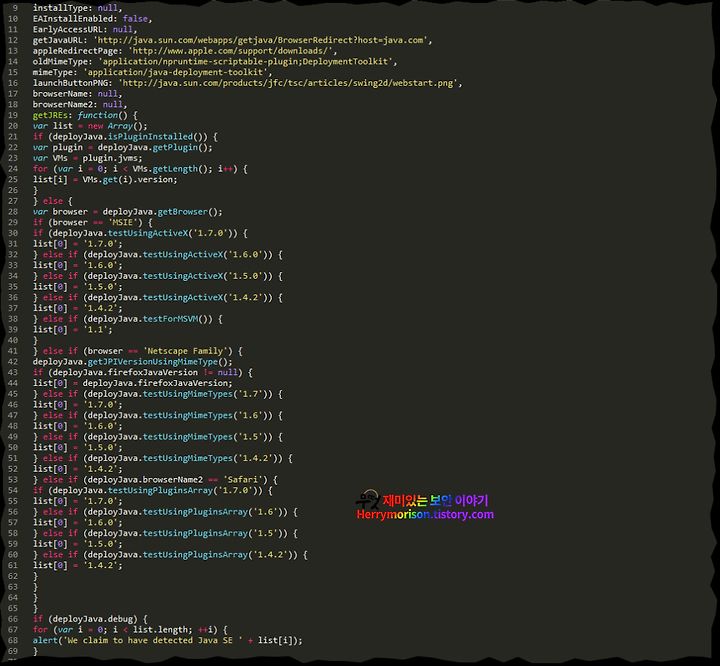Click testUsingMimeTypes('1.7') call

point(208,394)
